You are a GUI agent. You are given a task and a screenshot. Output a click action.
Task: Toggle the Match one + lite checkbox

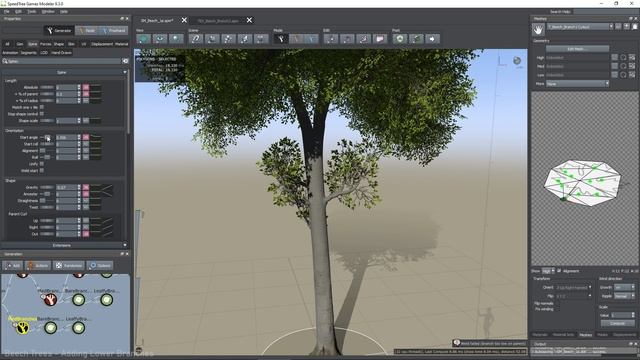click(42, 107)
